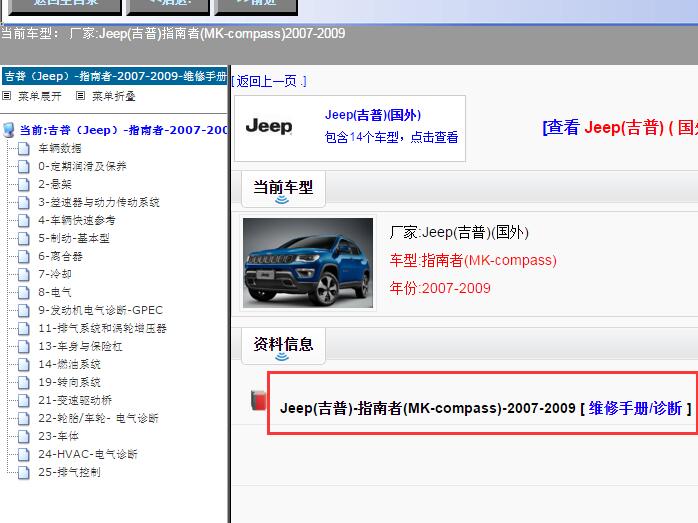This screenshot has height=523, width=698.
Task: Select the root node 当前:吉普(Jeep)-指南者-2007
Action: [123, 130]
